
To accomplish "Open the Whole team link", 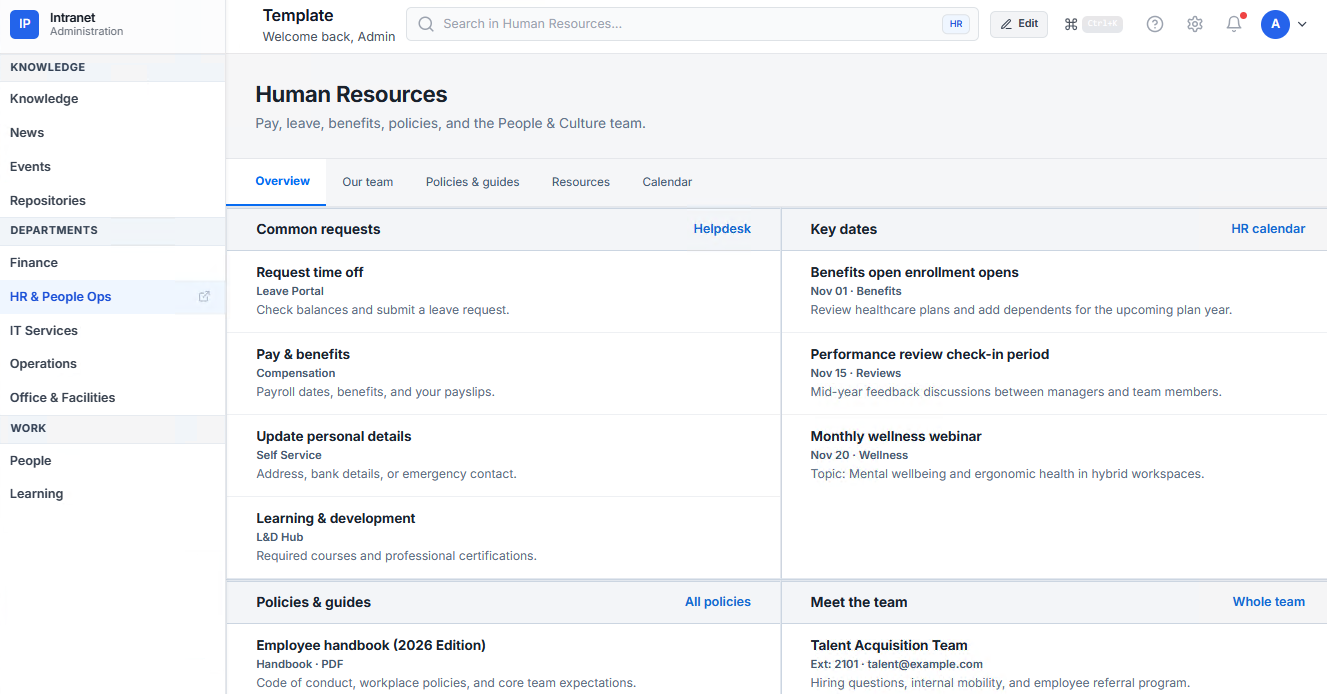I will click(x=1269, y=602).
